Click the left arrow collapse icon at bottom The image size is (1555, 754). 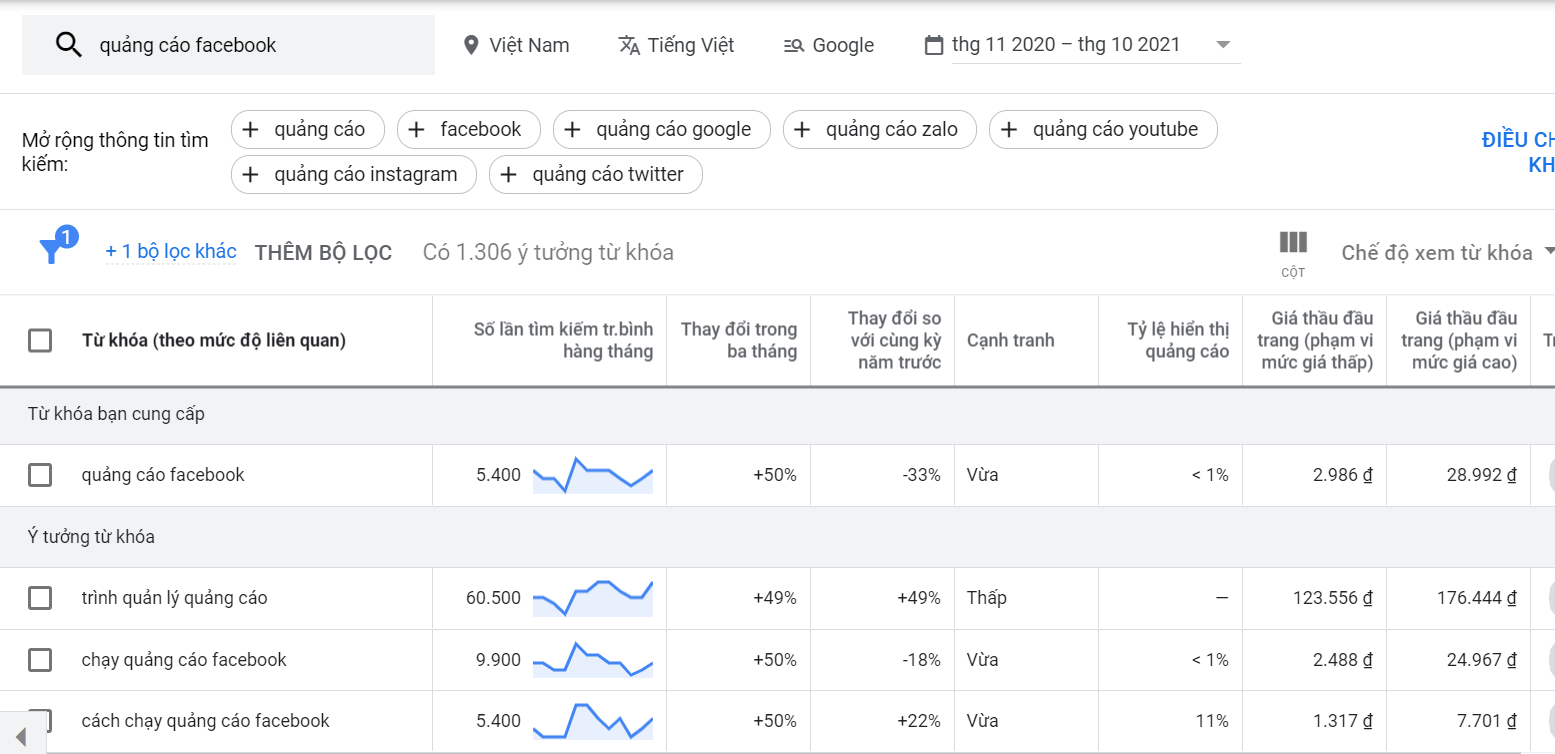pyautogui.click(x=21, y=737)
